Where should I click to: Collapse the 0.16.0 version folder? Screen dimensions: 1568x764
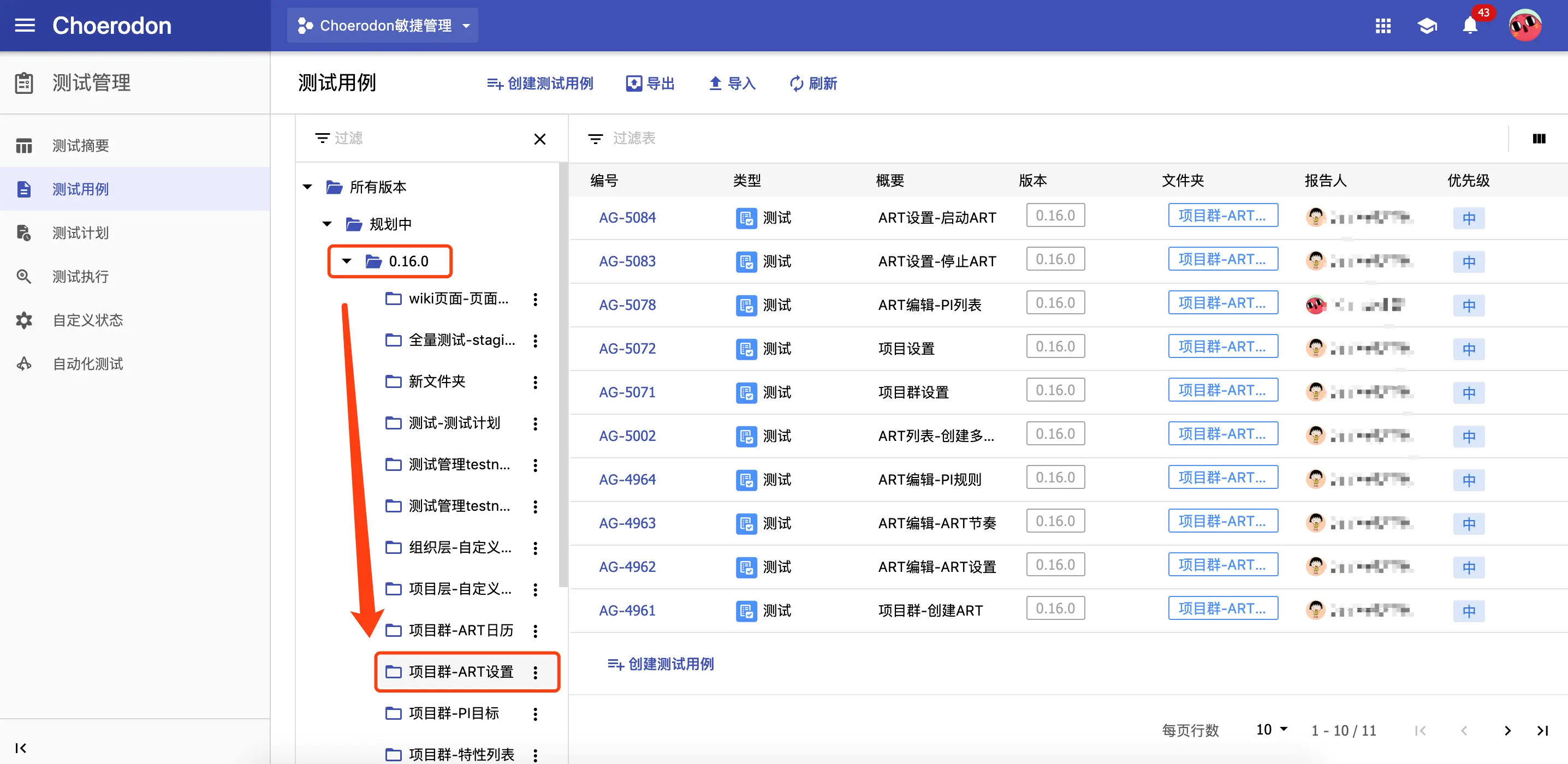(346, 261)
